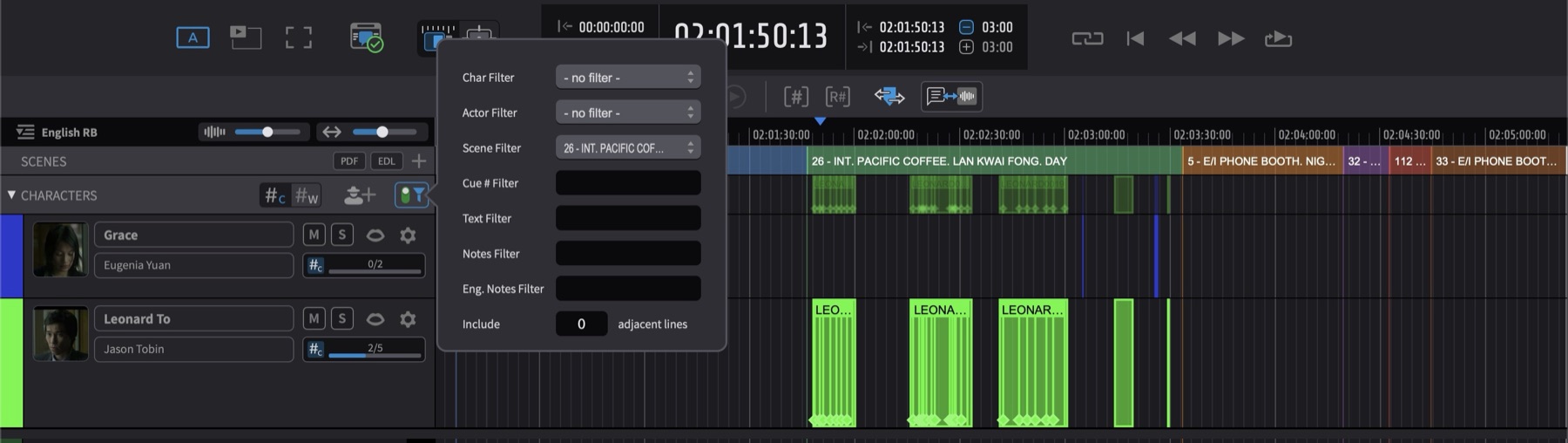Rewind using the double-left arrows

1182,38
